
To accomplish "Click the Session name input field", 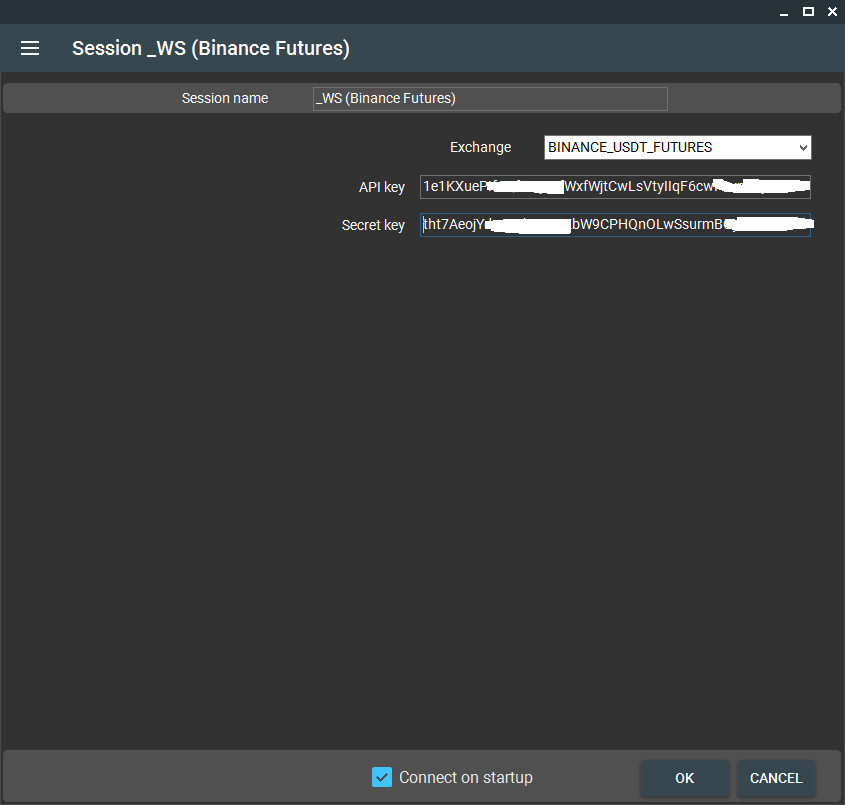I will click(x=490, y=99).
